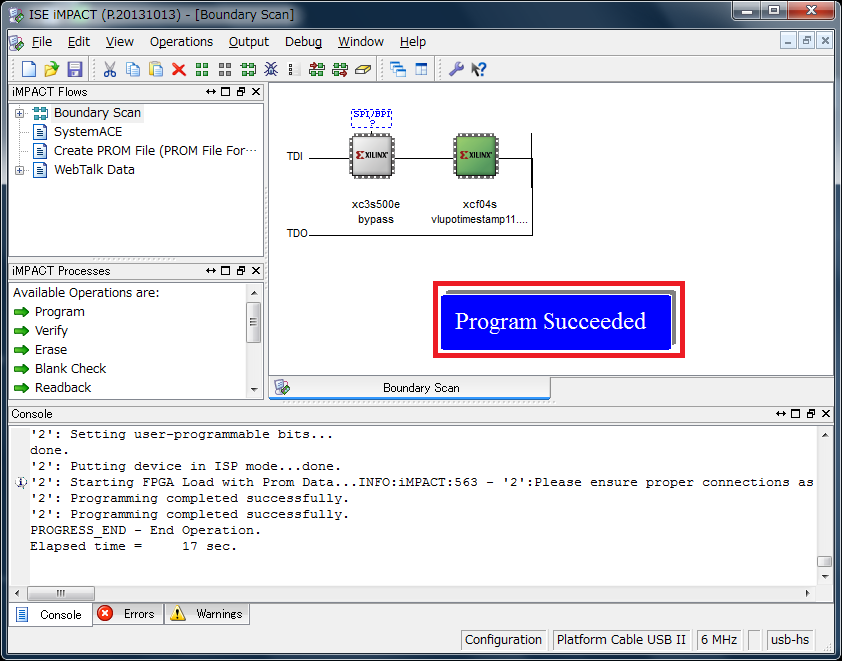The width and height of the screenshot is (842, 661).
Task: Click the console vertical scrollbar up arrow
Action: (825, 435)
